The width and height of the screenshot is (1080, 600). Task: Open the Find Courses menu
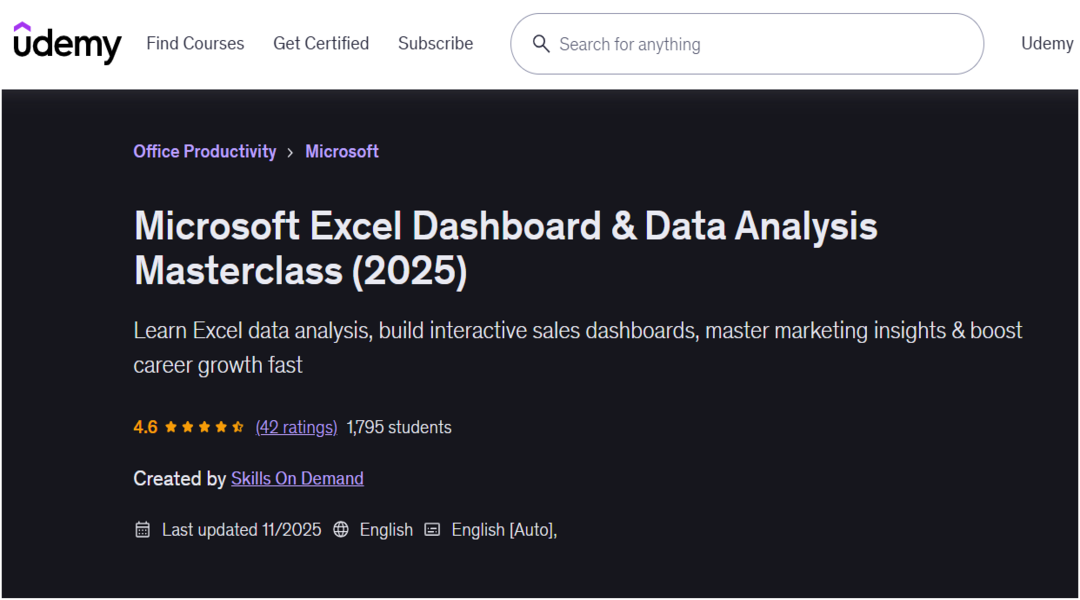(x=195, y=44)
